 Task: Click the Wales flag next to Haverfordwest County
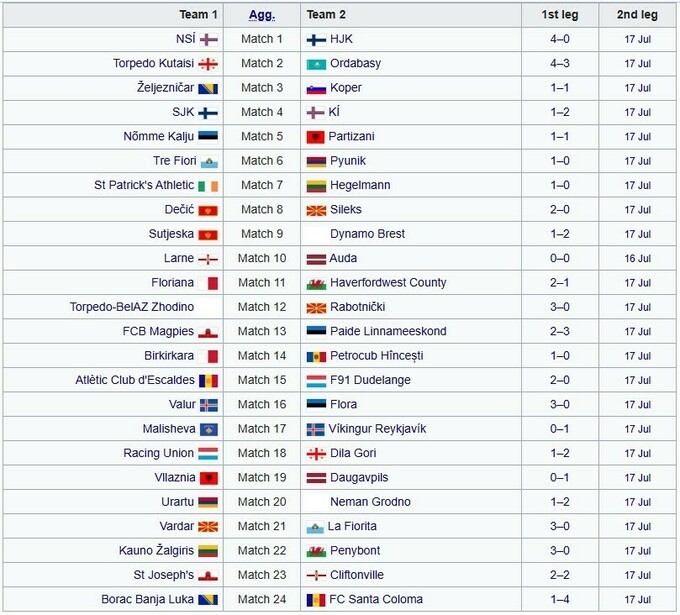pos(315,283)
